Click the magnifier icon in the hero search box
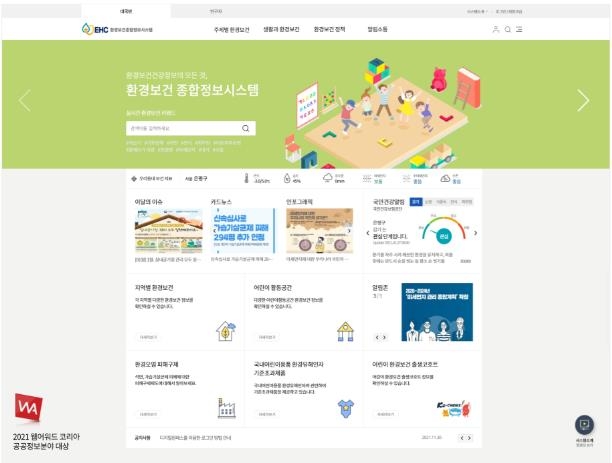The image size is (612, 463). pos(245,128)
